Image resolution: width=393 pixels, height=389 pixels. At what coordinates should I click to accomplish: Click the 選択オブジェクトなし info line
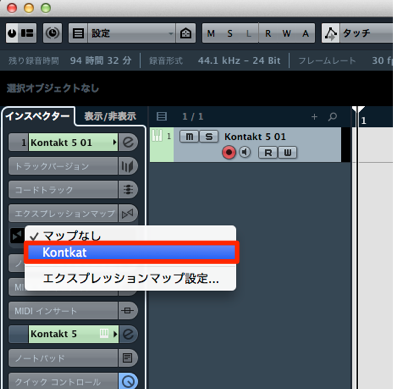click(x=53, y=88)
